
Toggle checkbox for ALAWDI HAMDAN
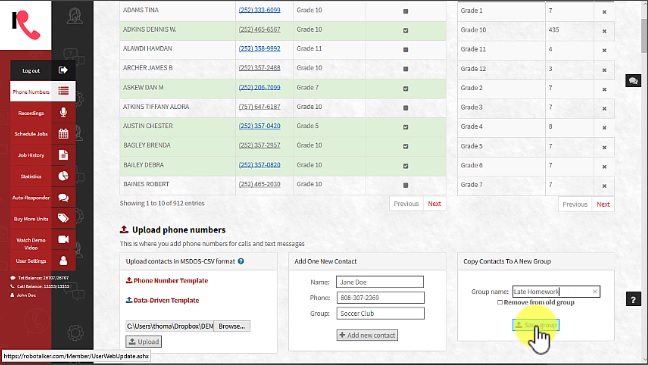tap(405, 50)
